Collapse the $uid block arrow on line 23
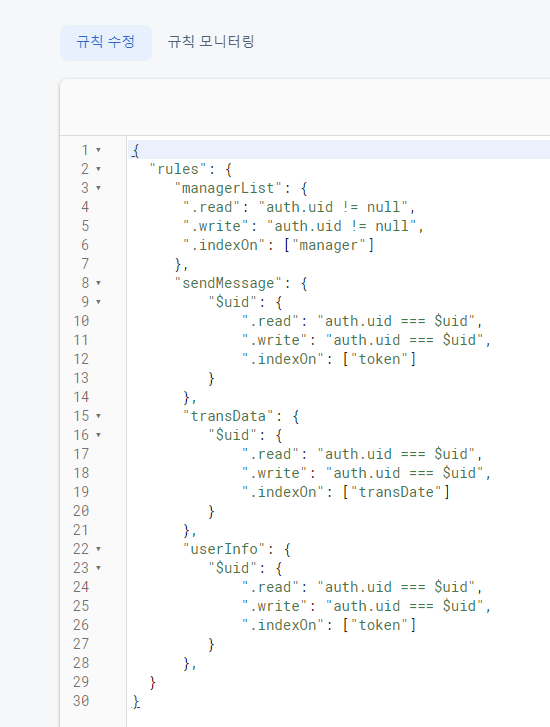Image resolution: width=550 pixels, height=727 pixels. pyautogui.click(x=98, y=568)
